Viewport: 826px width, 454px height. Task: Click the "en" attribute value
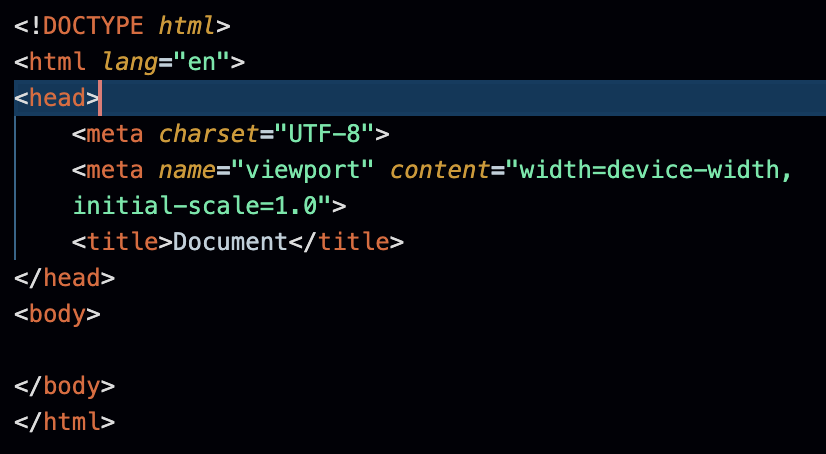click(x=202, y=62)
